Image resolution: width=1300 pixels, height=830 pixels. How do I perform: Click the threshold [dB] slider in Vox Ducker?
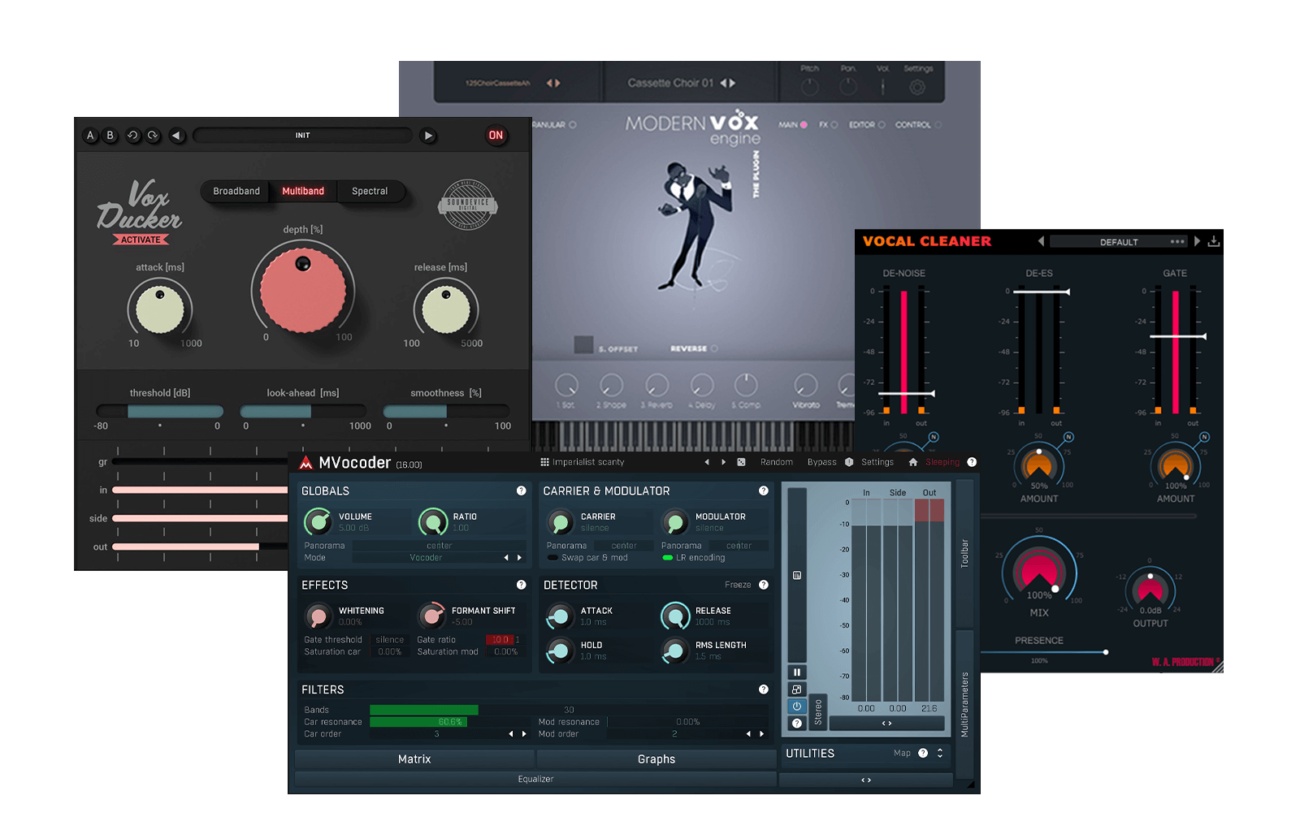tap(159, 411)
